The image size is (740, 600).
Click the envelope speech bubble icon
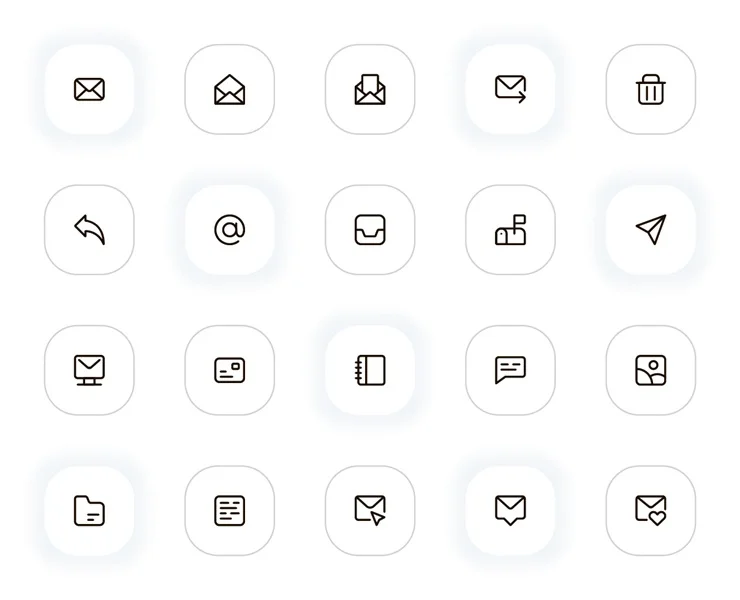[x=510, y=510]
